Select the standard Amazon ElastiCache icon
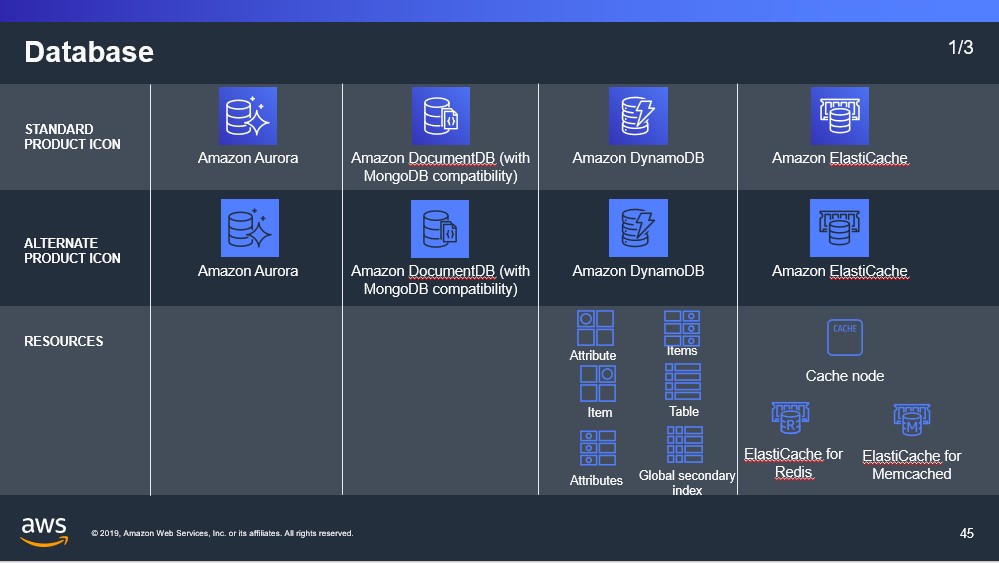This screenshot has width=999, height=563. coord(840,116)
